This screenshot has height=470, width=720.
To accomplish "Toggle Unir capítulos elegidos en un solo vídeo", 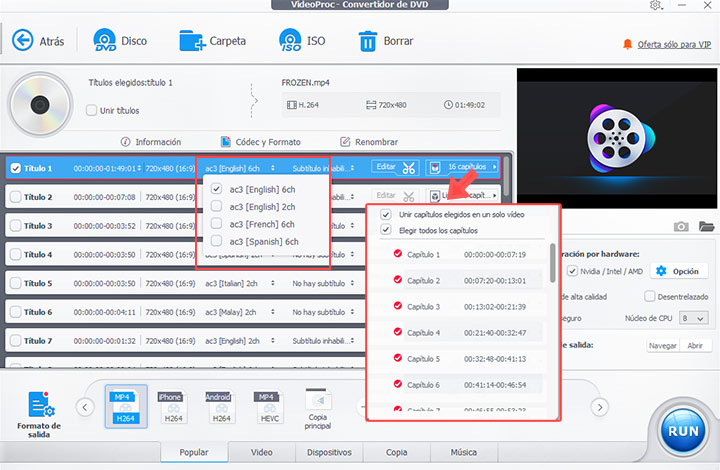I will (386, 214).
